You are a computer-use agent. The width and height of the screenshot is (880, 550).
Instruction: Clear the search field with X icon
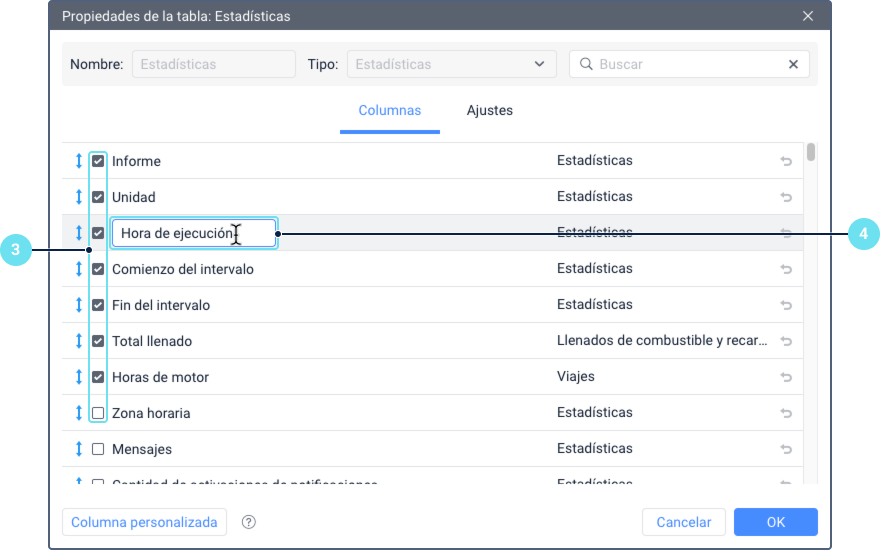click(793, 64)
